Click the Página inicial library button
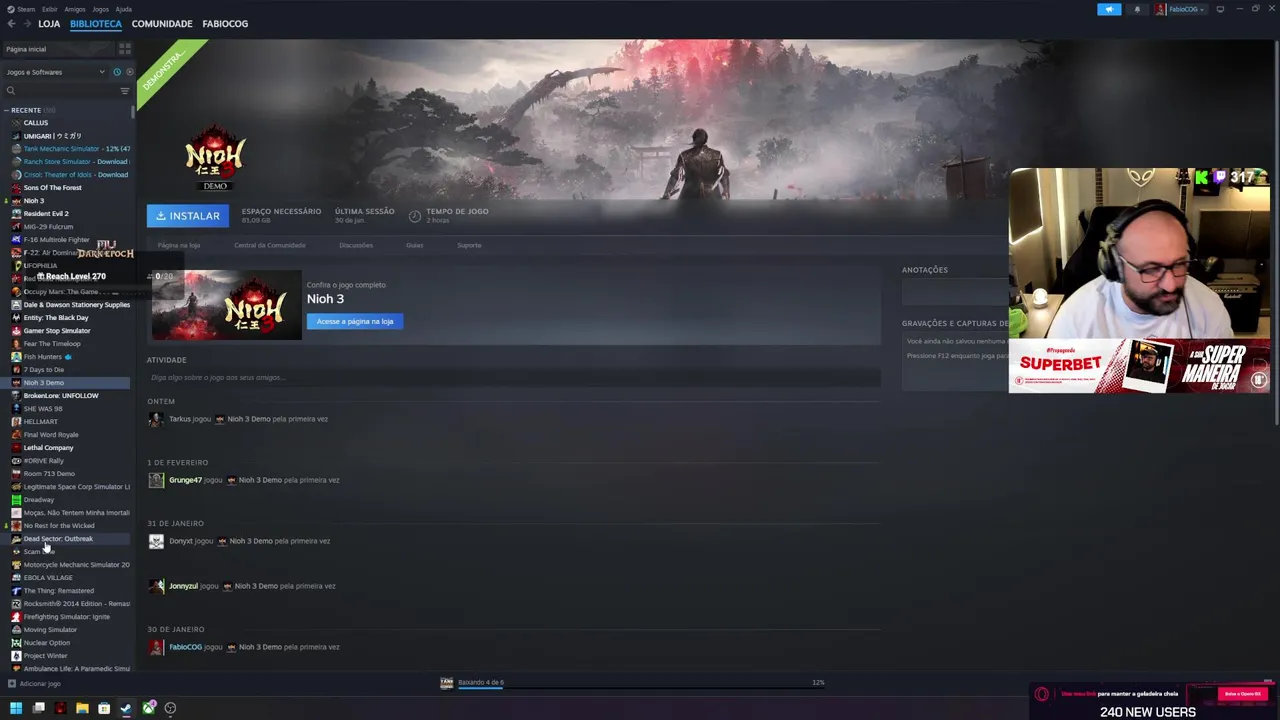 tap(58, 49)
